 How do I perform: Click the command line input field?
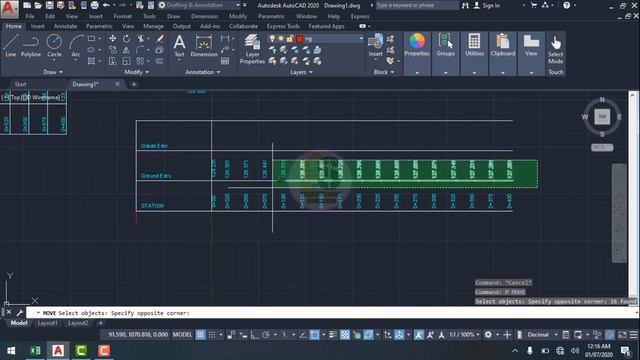(x=331, y=313)
